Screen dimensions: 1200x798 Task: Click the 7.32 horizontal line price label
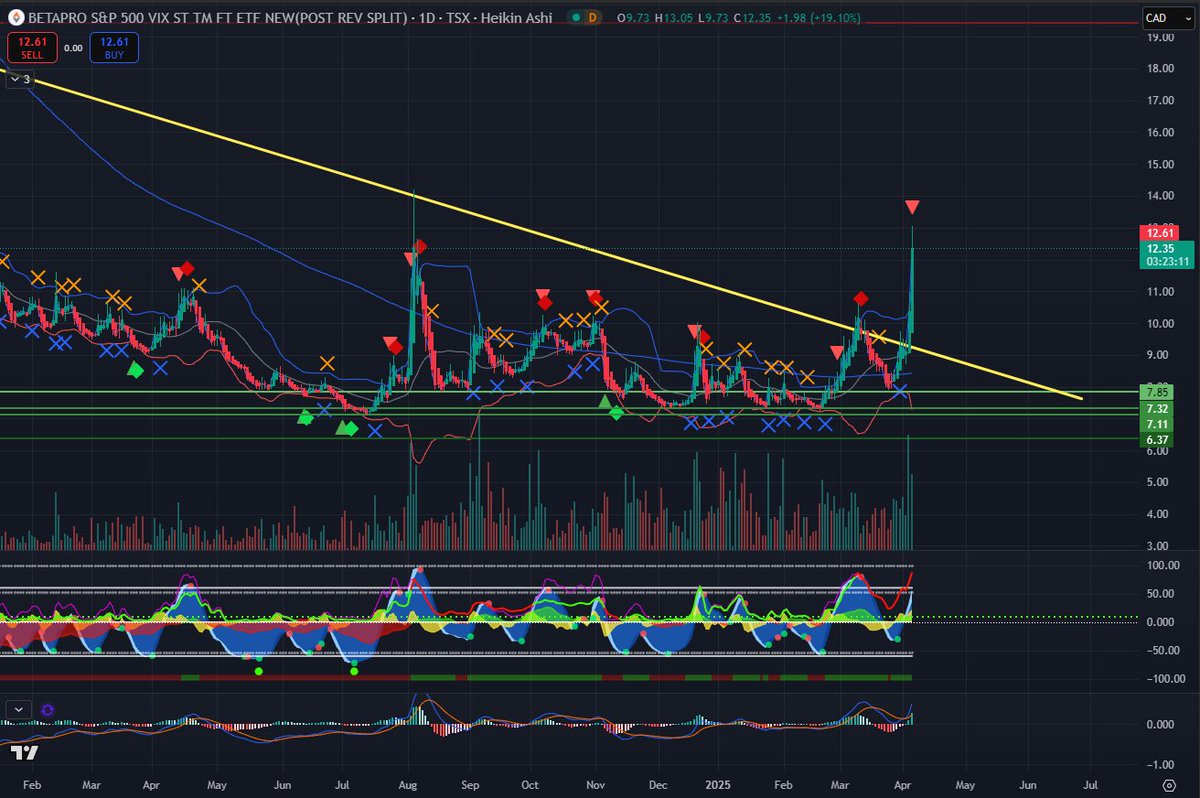[1159, 409]
